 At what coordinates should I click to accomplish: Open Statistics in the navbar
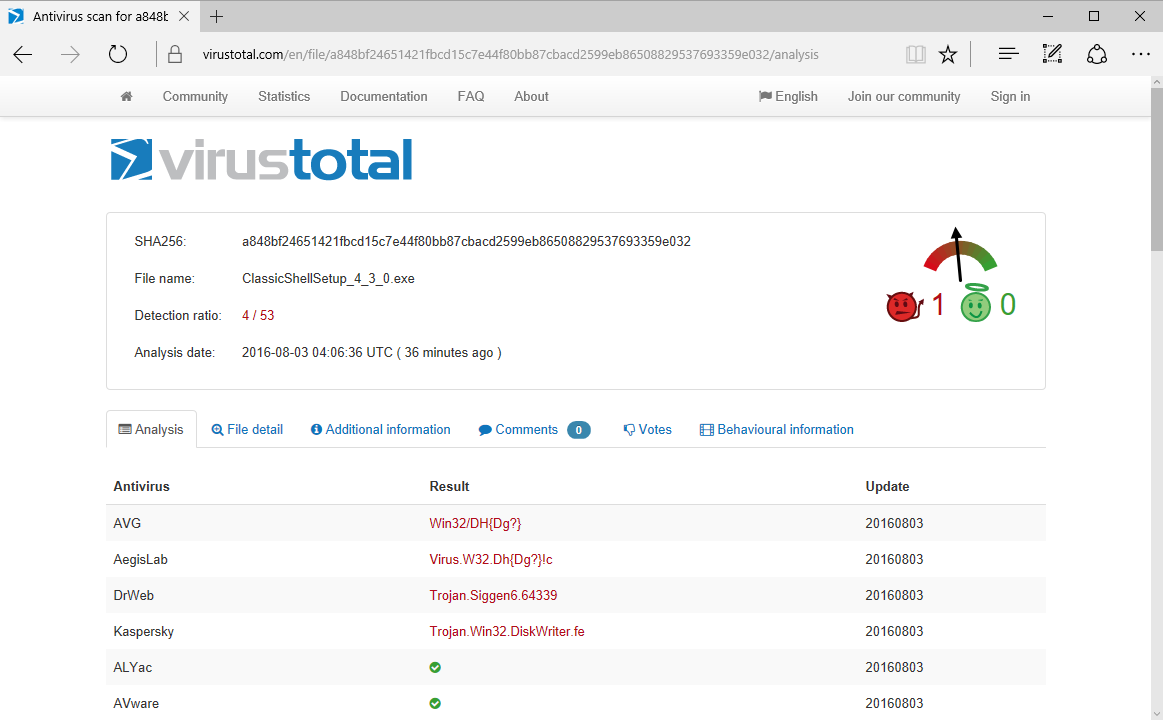click(284, 96)
